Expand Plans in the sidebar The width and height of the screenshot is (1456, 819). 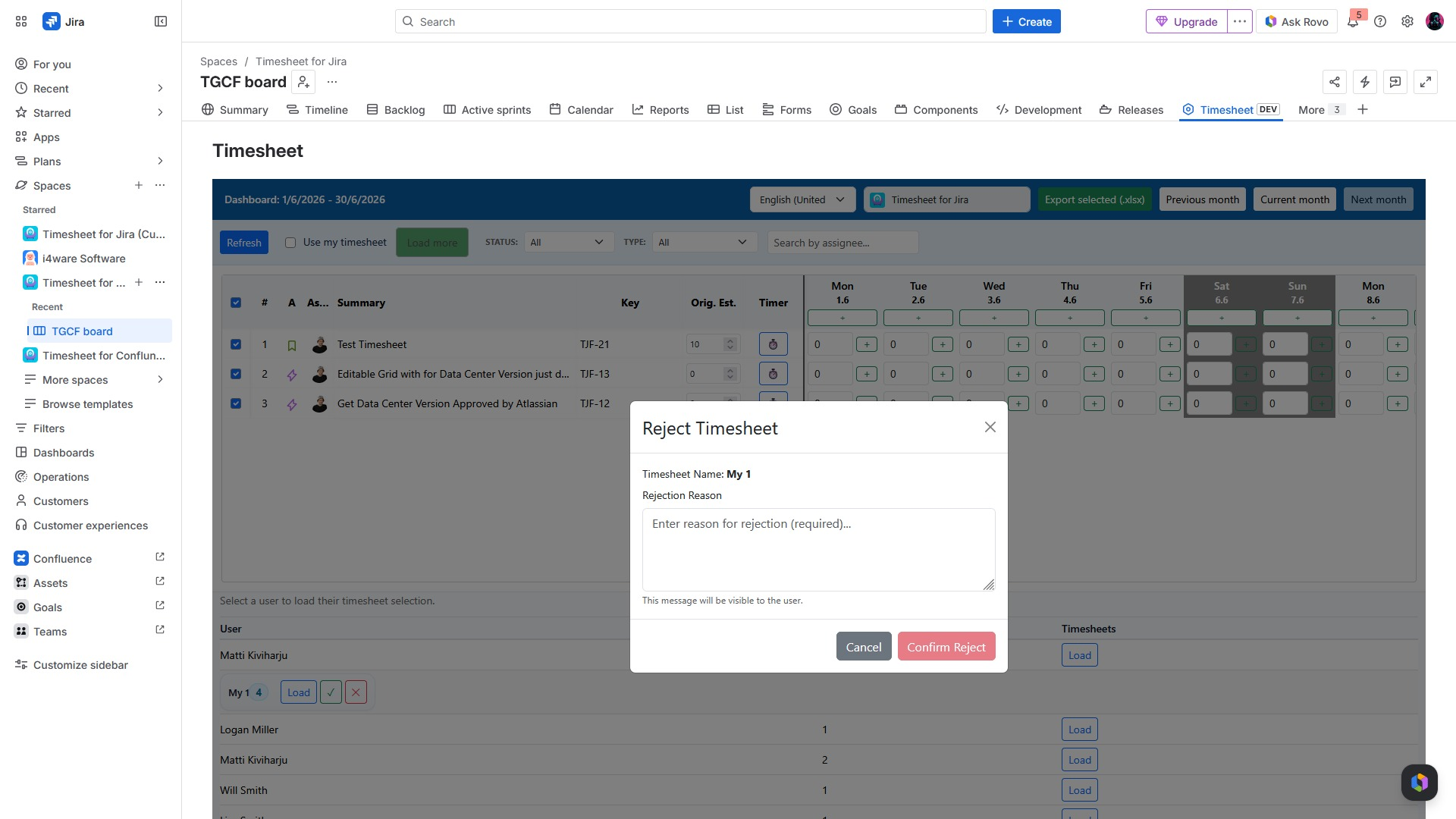tap(160, 162)
